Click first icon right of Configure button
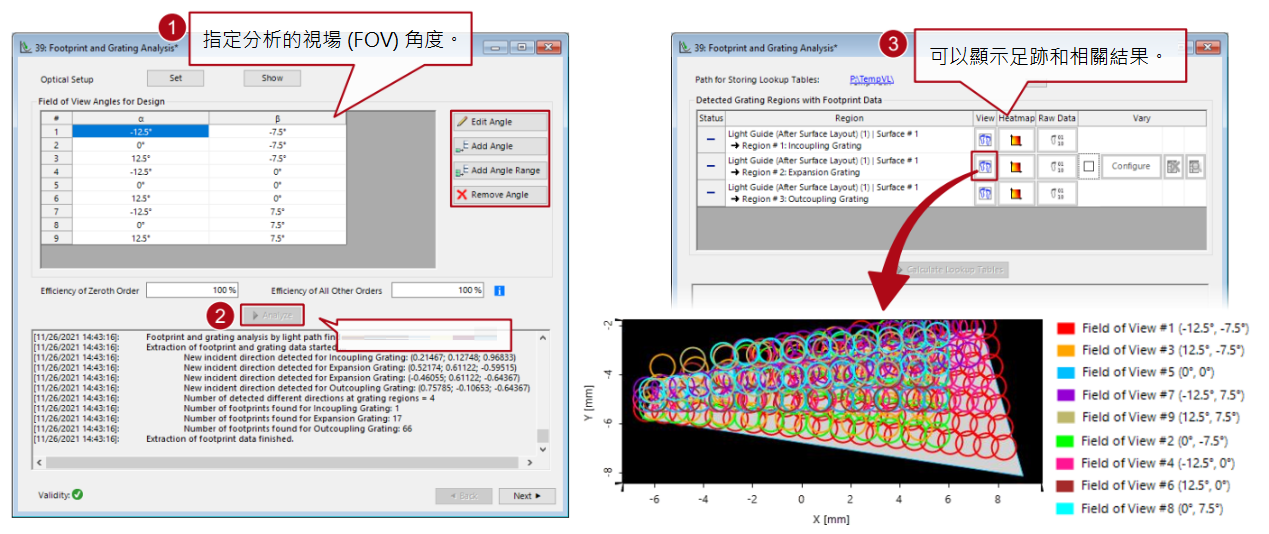 (1174, 166)
